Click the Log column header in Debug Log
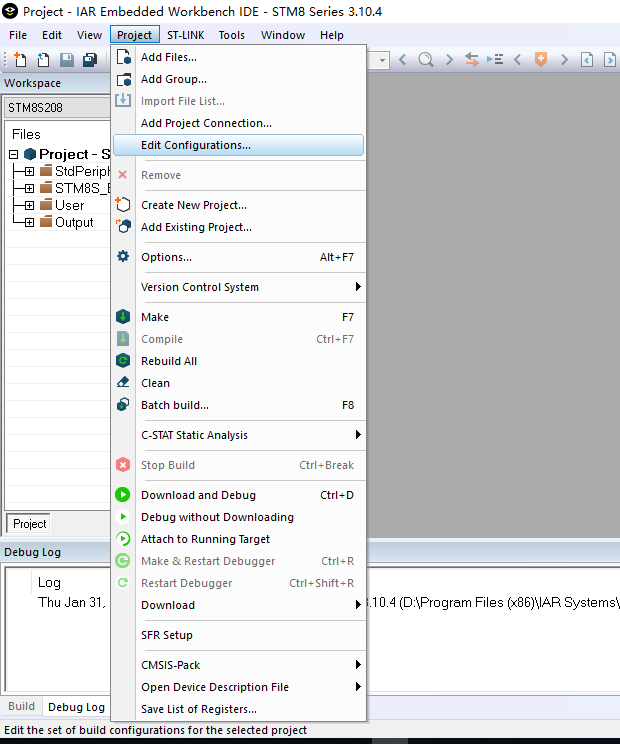 click(x=49, y=582)
